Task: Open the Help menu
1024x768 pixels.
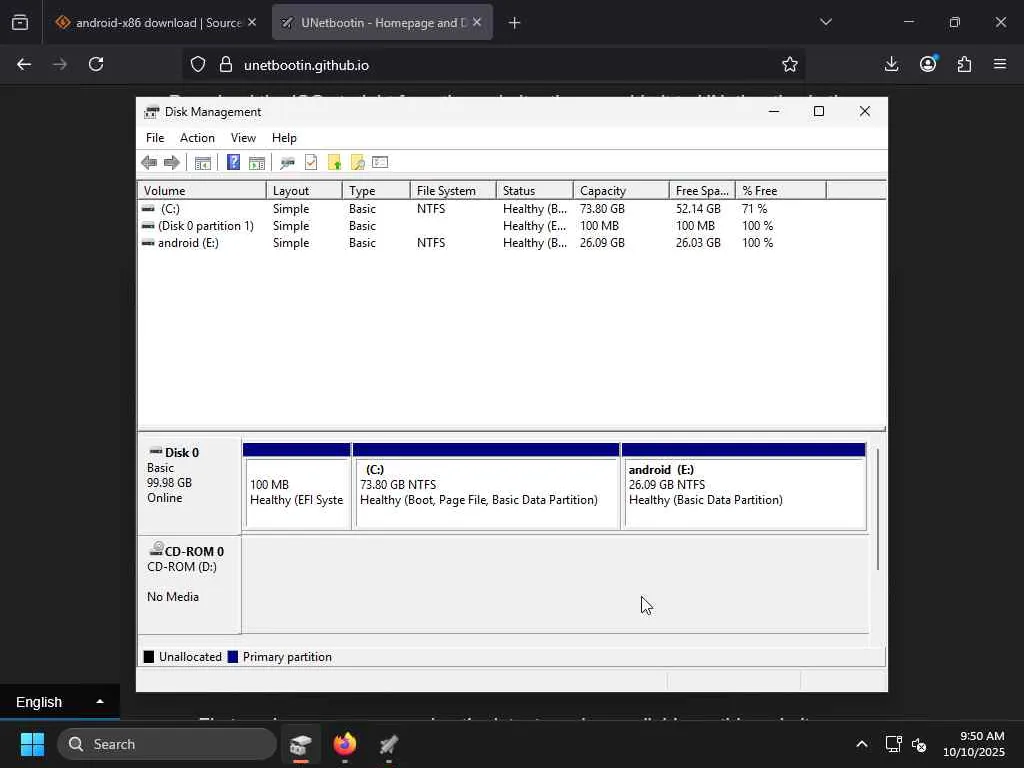Action: click(284, 138)
